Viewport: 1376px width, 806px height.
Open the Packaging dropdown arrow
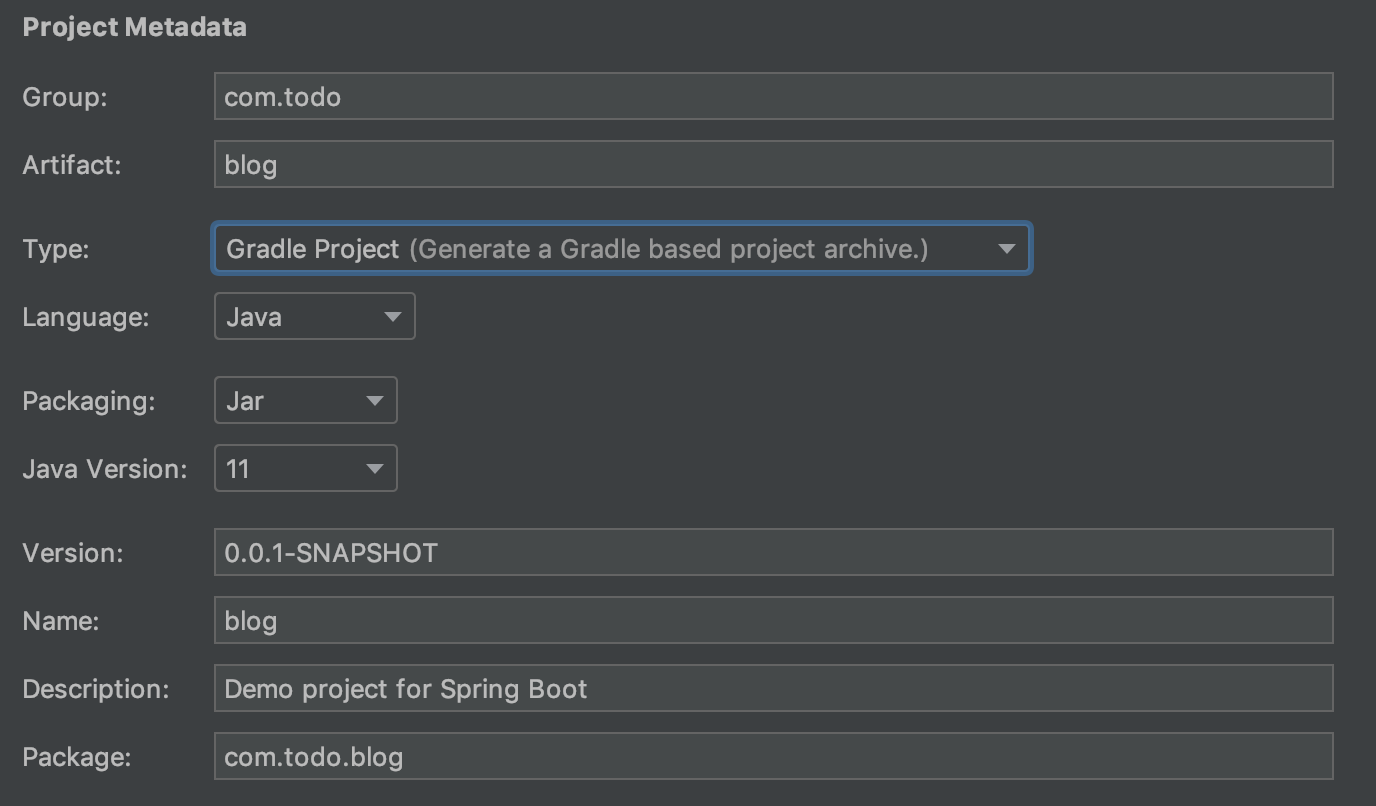pyautogui.click(x=374, y=401)
